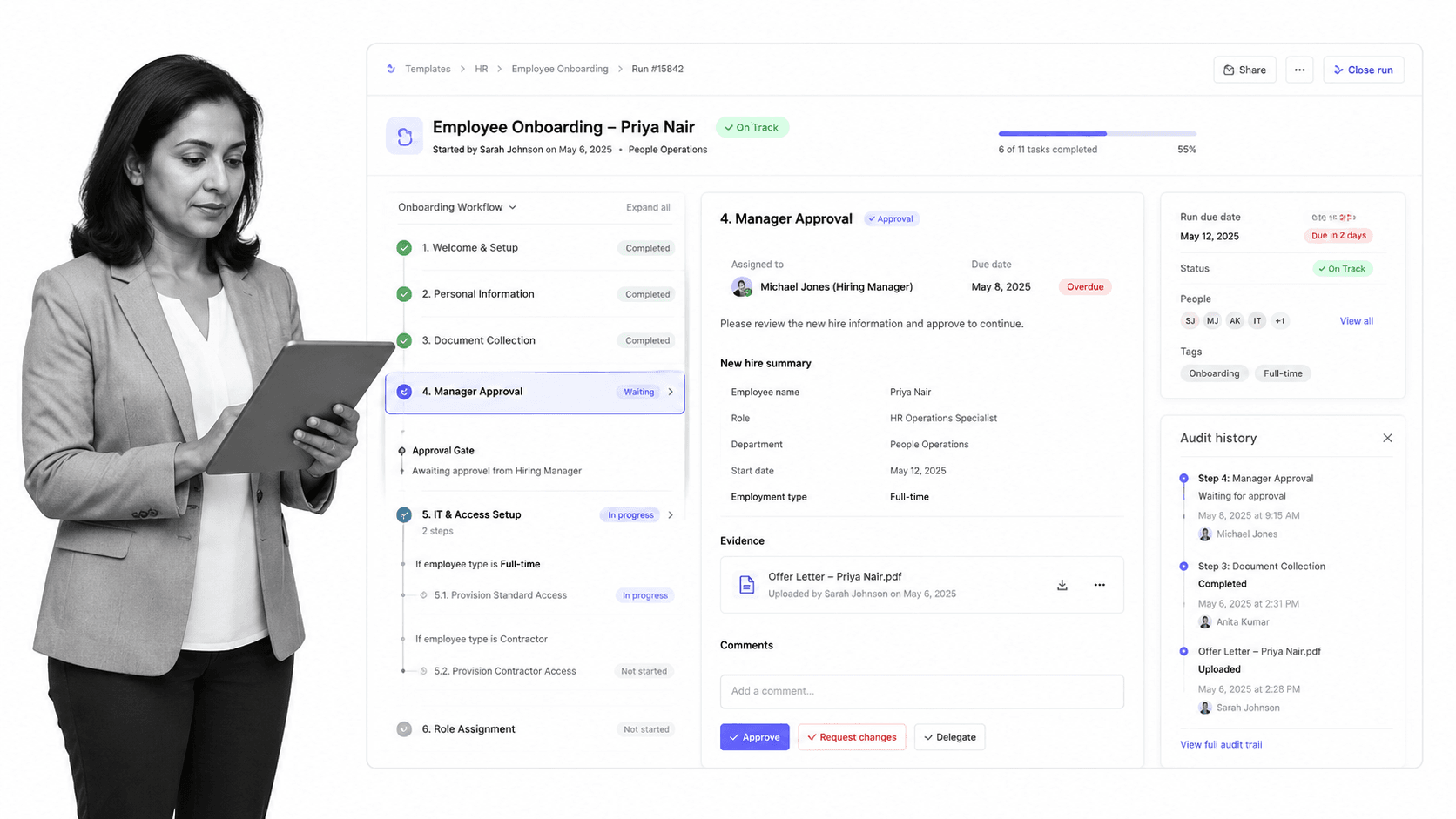The width and height of the screenshot is (1456, 819).
Task: Click the Close run button
Action: (1364, 70)
